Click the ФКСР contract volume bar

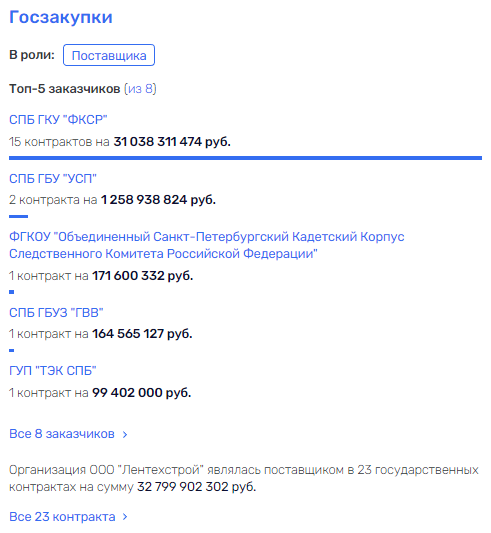click(x=245, y=158)
